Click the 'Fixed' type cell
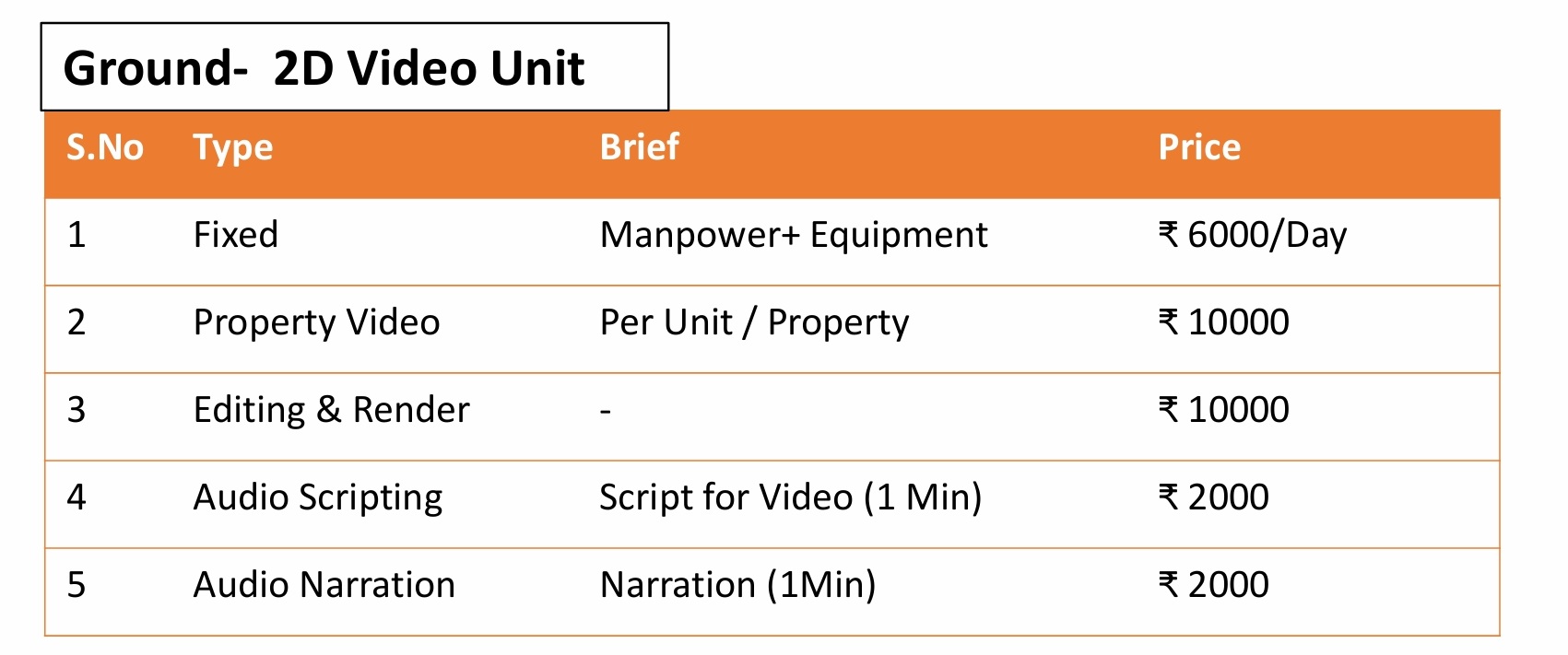Viewport: 1568px width, 655px height. [x=235, y=235]
